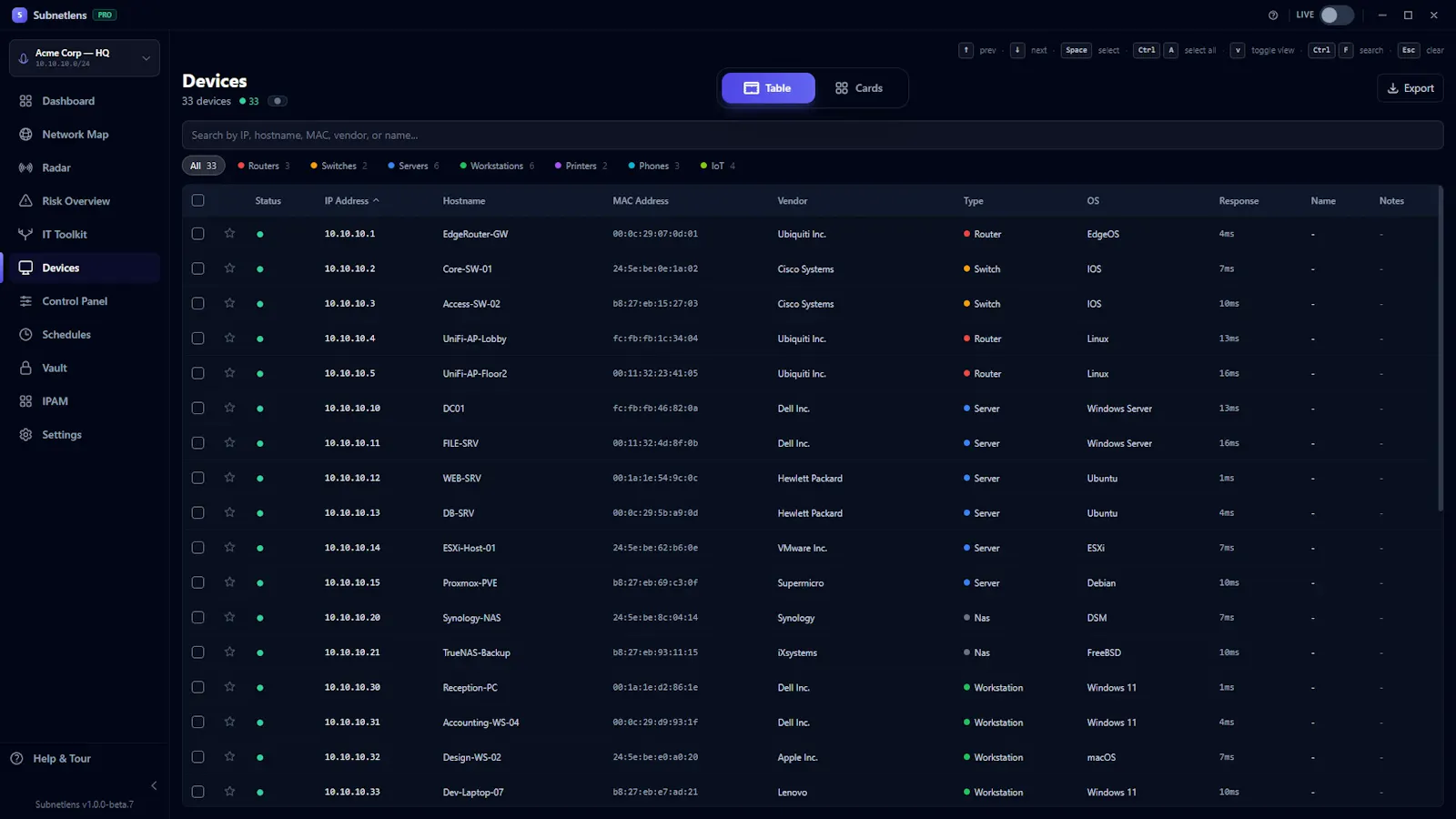Filter by IoT category
This screenshot has height=819, width=1456.
pos(718,166)
